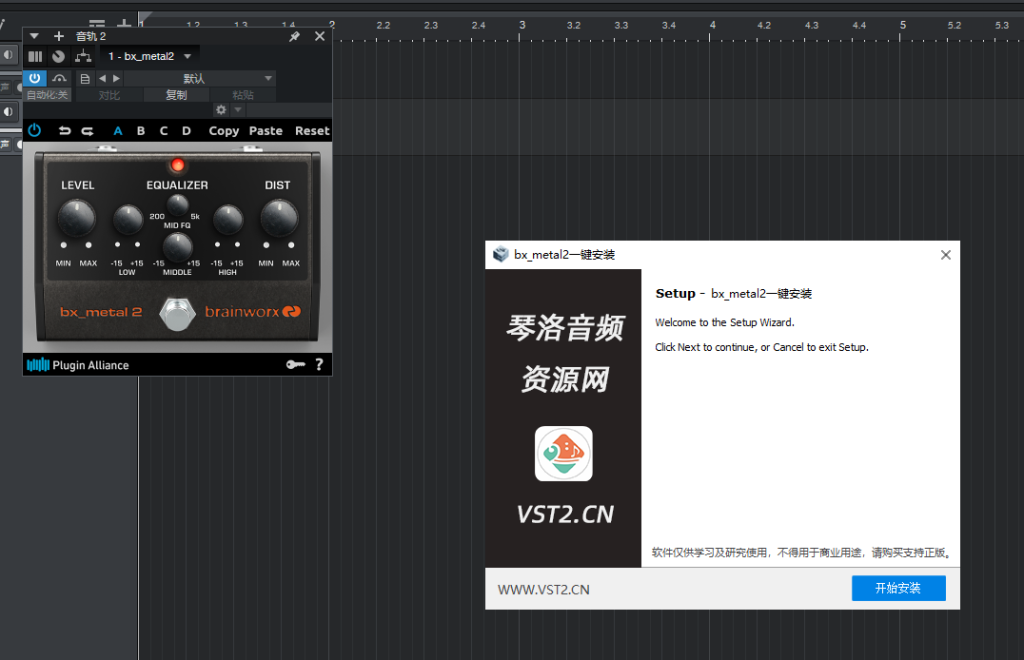Click the gear settings icon above the plugin
The width and height of the screenshot is (1024, 660).
coord(222,109)
